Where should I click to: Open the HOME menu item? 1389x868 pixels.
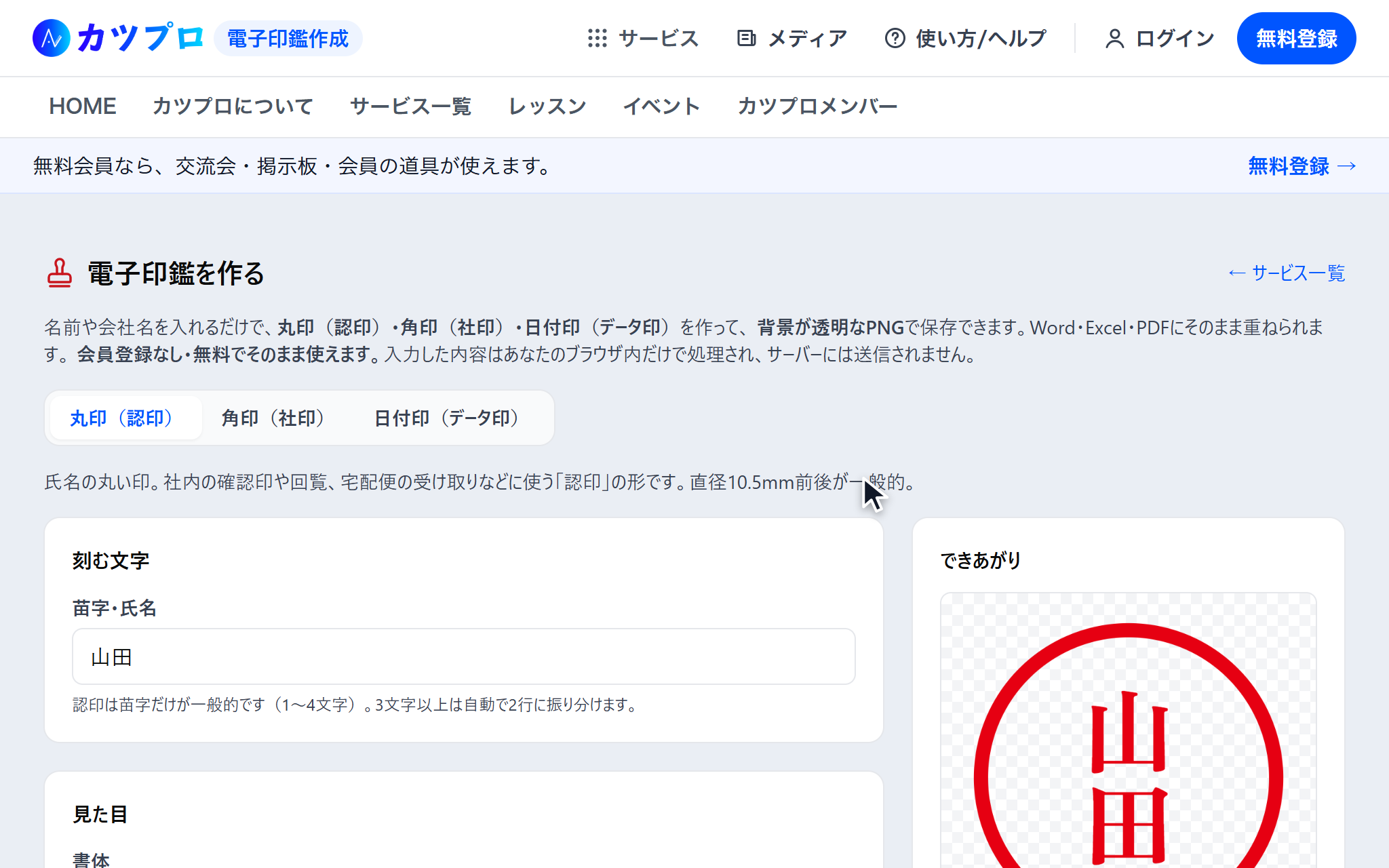pos(83,106)
